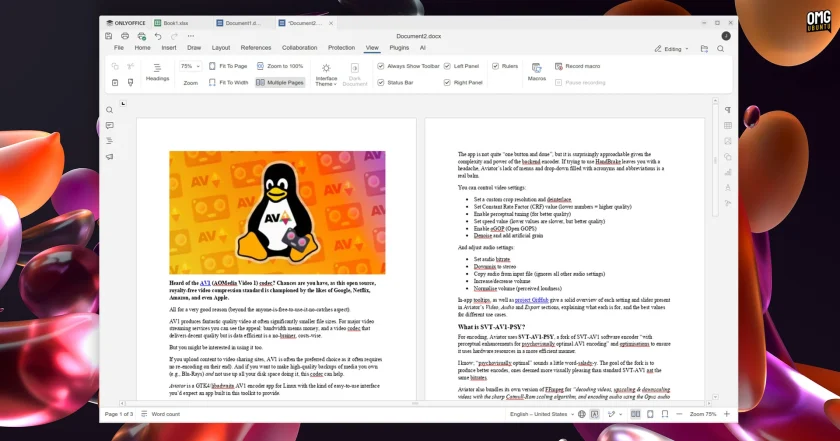840x441 pixels.
Task: Open the Plugins ribbon tab
Action: coord(399,48)
